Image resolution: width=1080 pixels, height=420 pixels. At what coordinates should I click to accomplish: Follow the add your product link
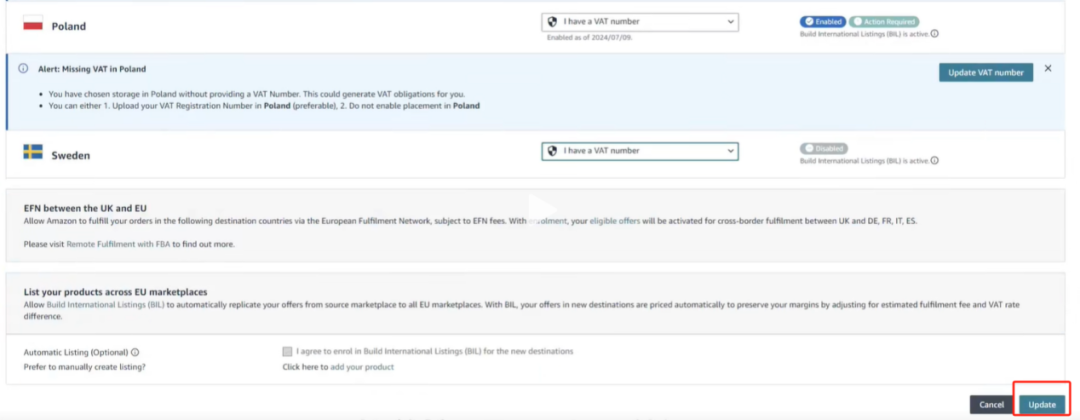point(362,367)
